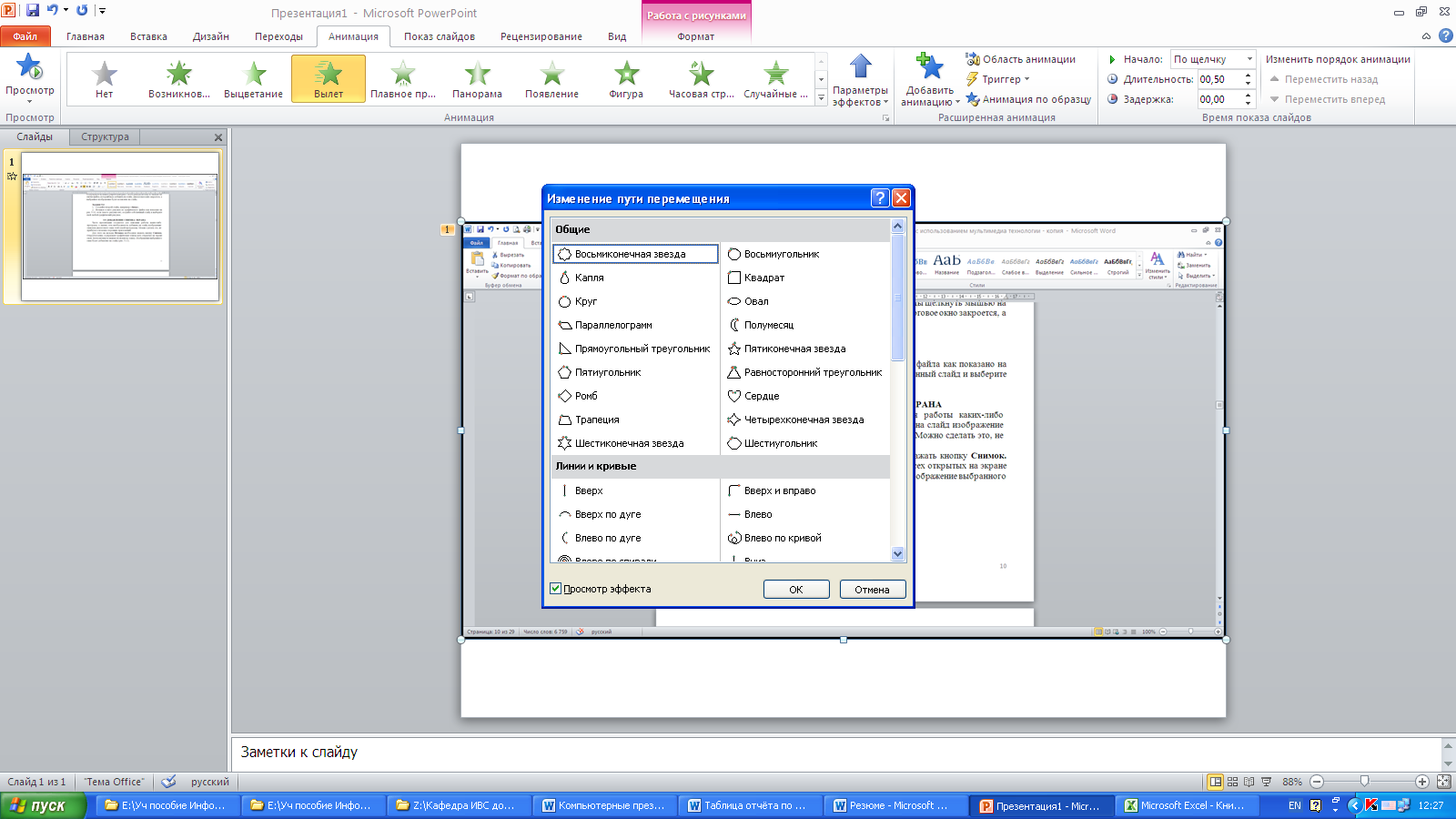Click the Задержка delay input field
This screenshot has width=1456, height=819.
coord(1219,99)
